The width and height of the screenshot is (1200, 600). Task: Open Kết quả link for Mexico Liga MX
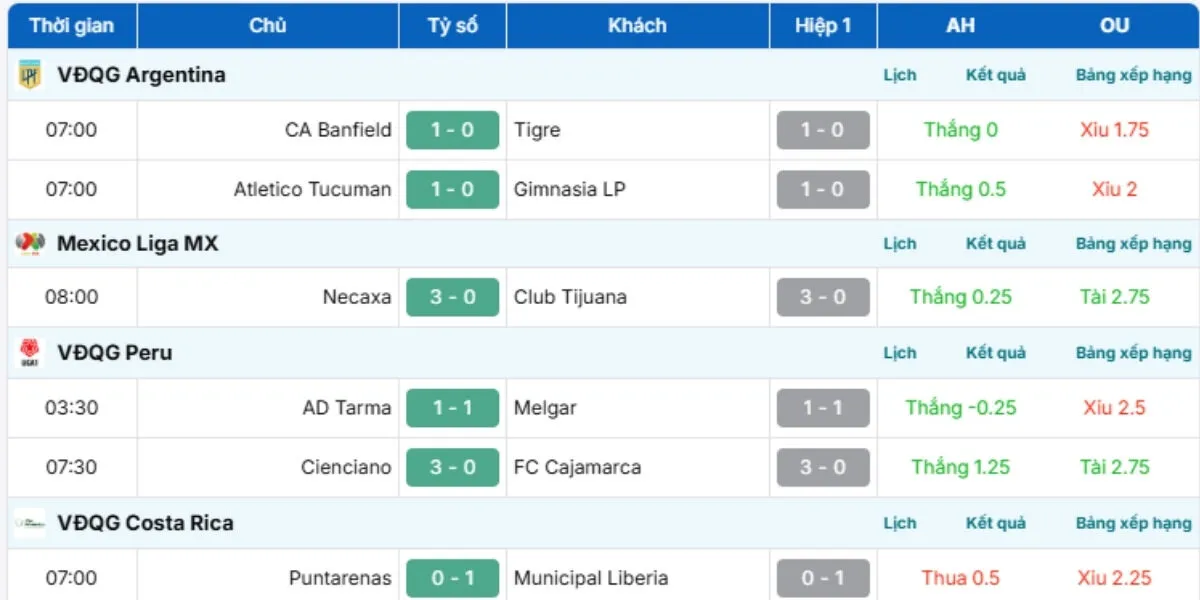[x=995, y=243]
